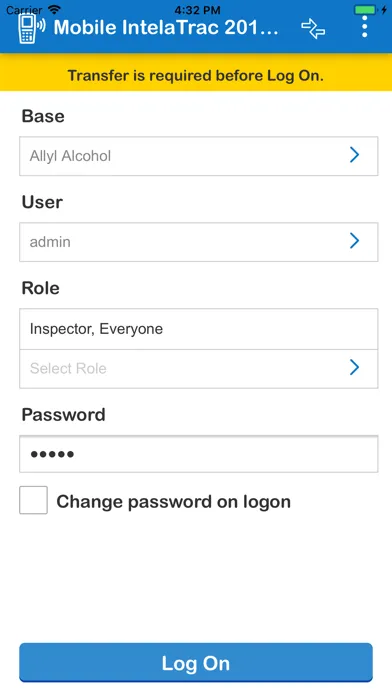Tap the transfer arrows icon in header

click(x=313, y=28)
